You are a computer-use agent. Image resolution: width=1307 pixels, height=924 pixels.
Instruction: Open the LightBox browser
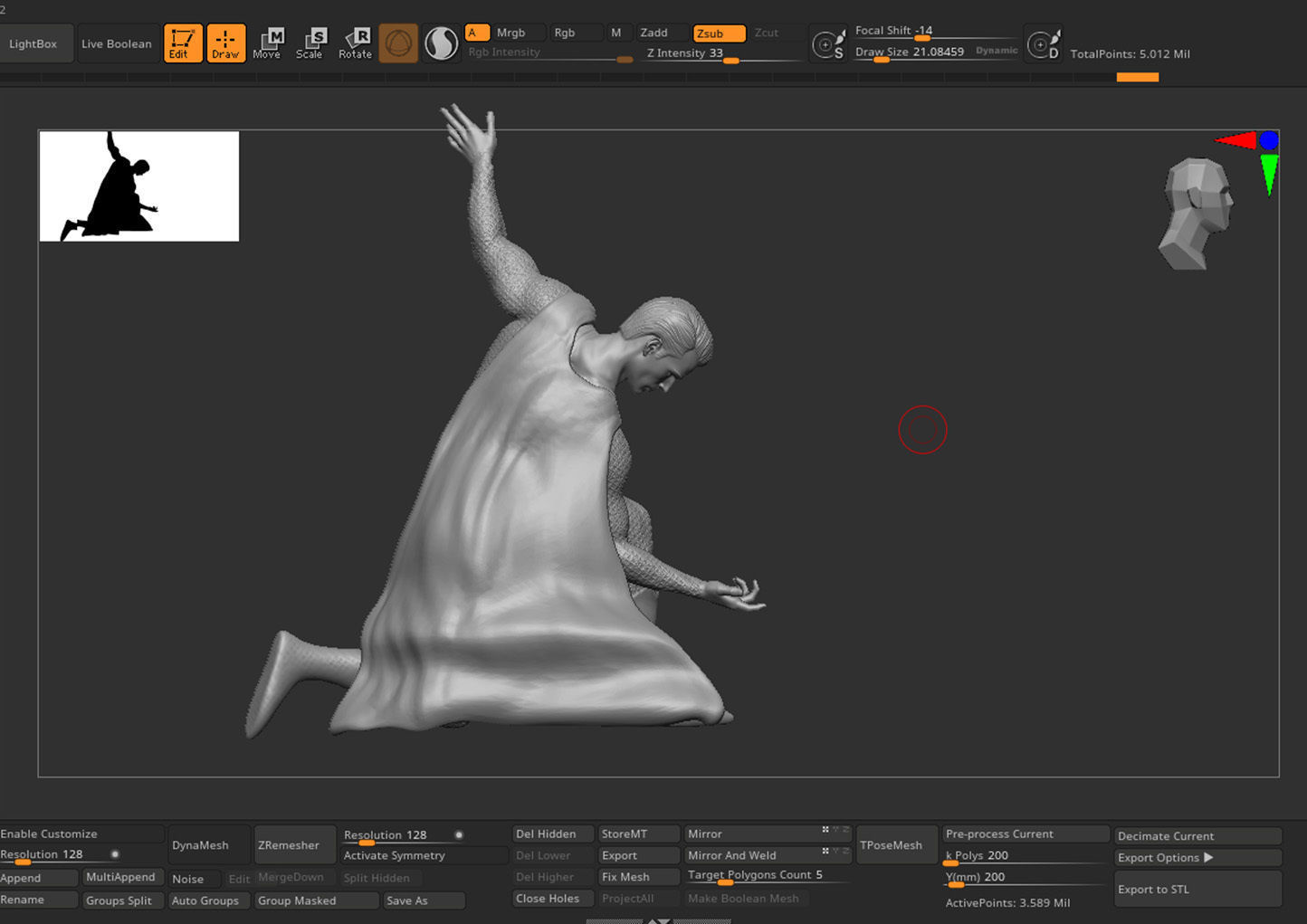pyautogui.click(x=34, y=43)
